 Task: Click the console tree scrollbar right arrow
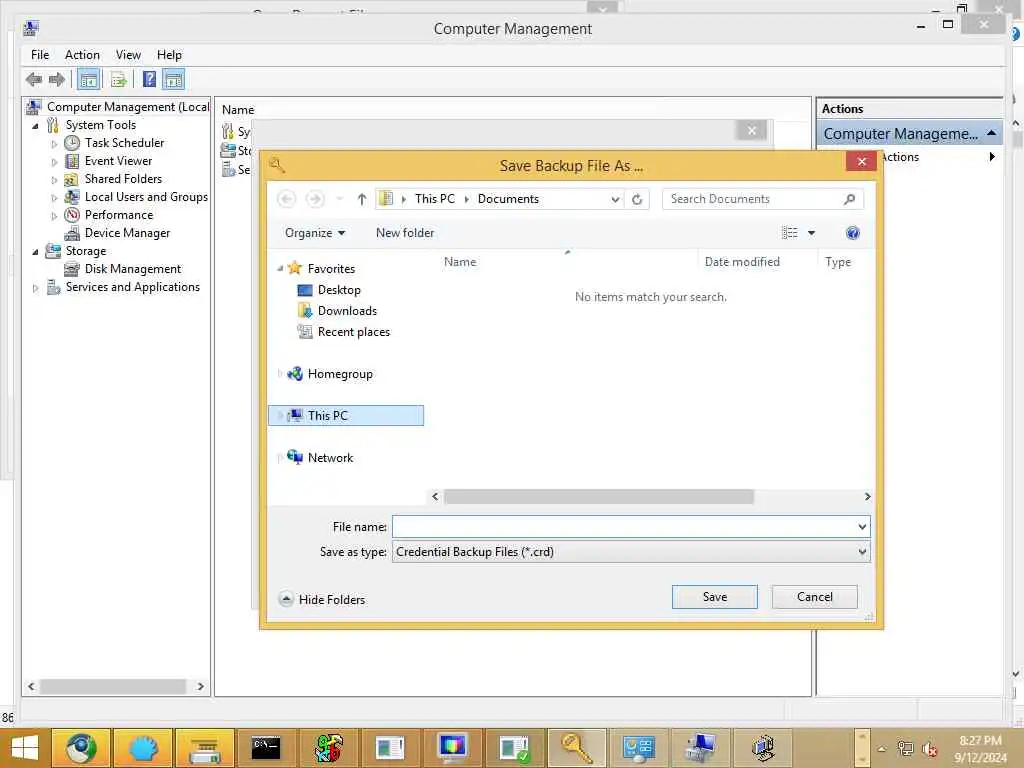pyautogui.click(x=200, y=686)
